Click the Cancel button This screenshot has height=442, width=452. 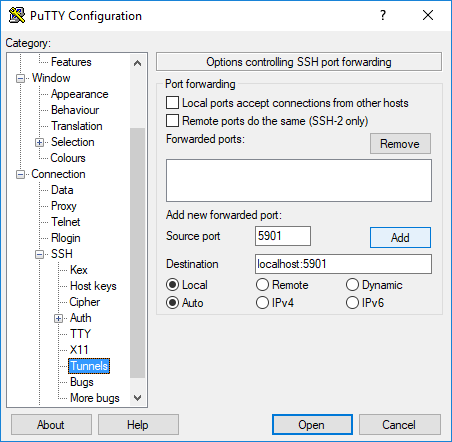coord(399,425)
